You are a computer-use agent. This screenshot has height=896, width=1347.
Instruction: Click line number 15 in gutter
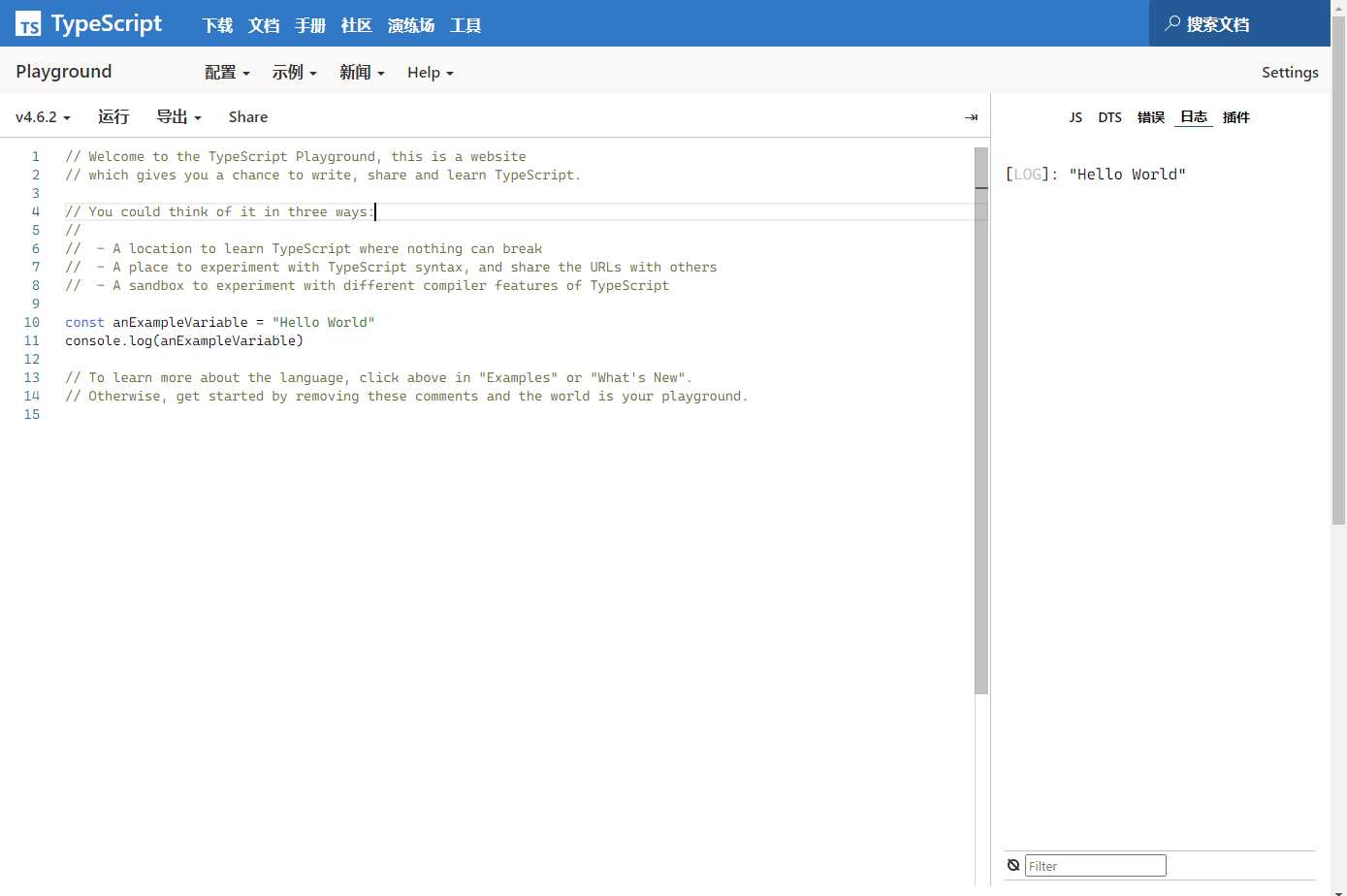coord(32,415)
